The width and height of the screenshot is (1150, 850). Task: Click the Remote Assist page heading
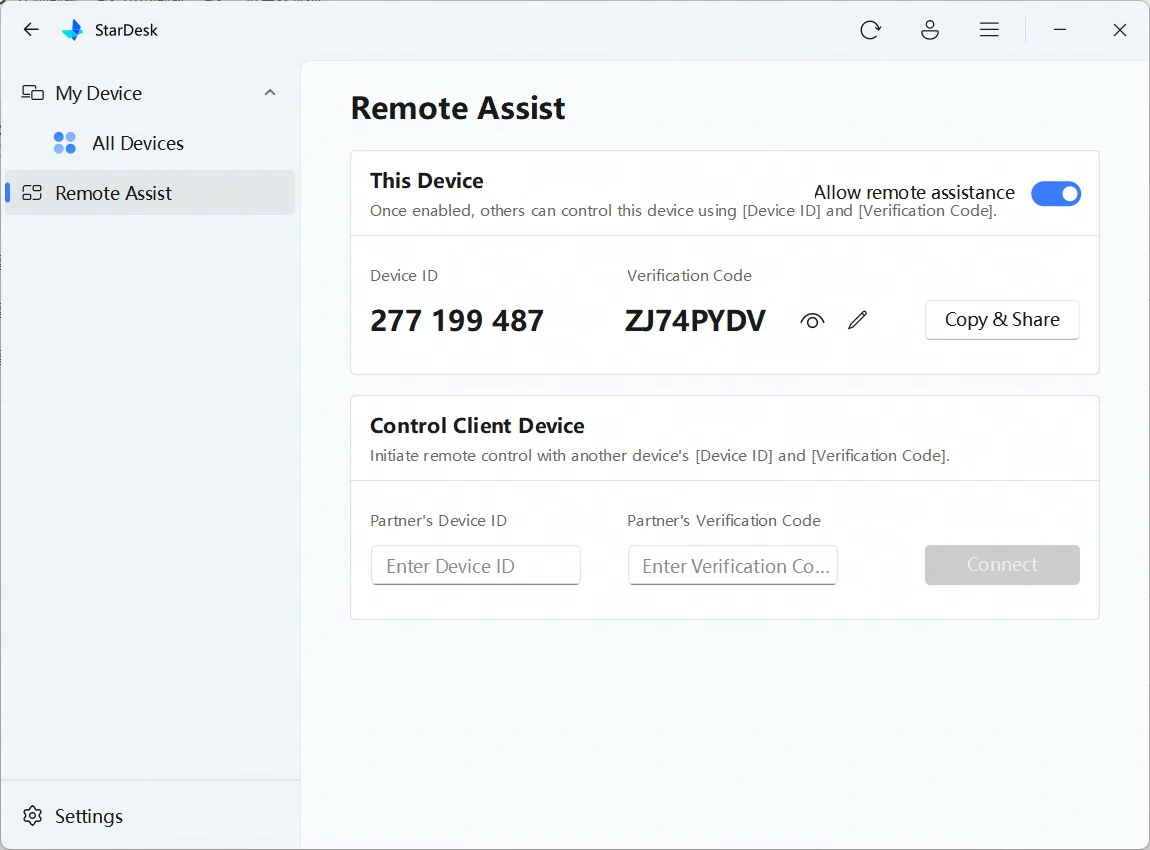pyautogui.click(x=458, y=108)
